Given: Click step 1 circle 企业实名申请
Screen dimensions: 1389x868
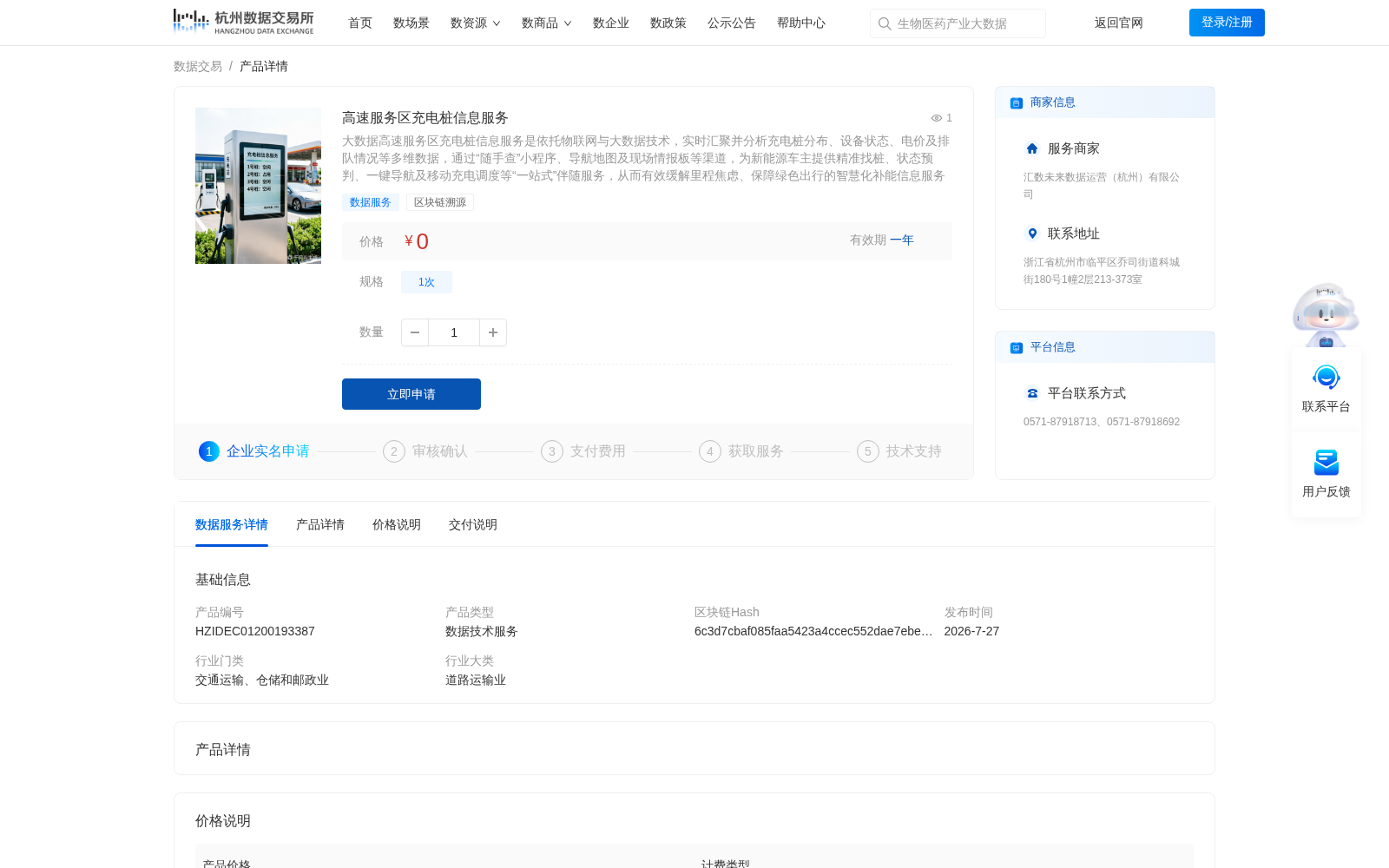Looking at the screenshot, I should point(209,451).
